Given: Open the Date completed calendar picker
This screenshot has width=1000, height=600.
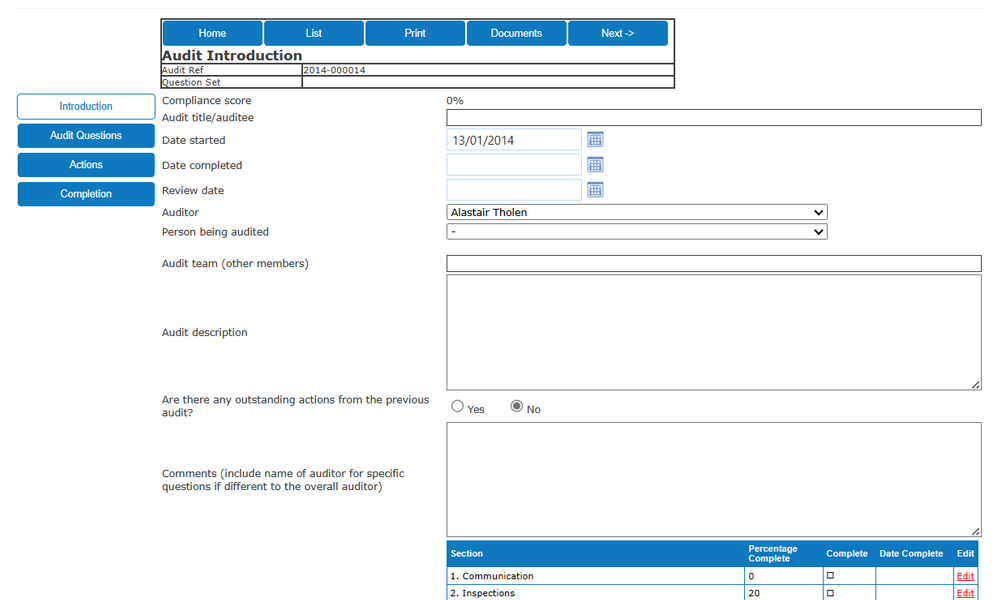Looking at the screenshot, I should pyautogui.click(x=595, y=164).
